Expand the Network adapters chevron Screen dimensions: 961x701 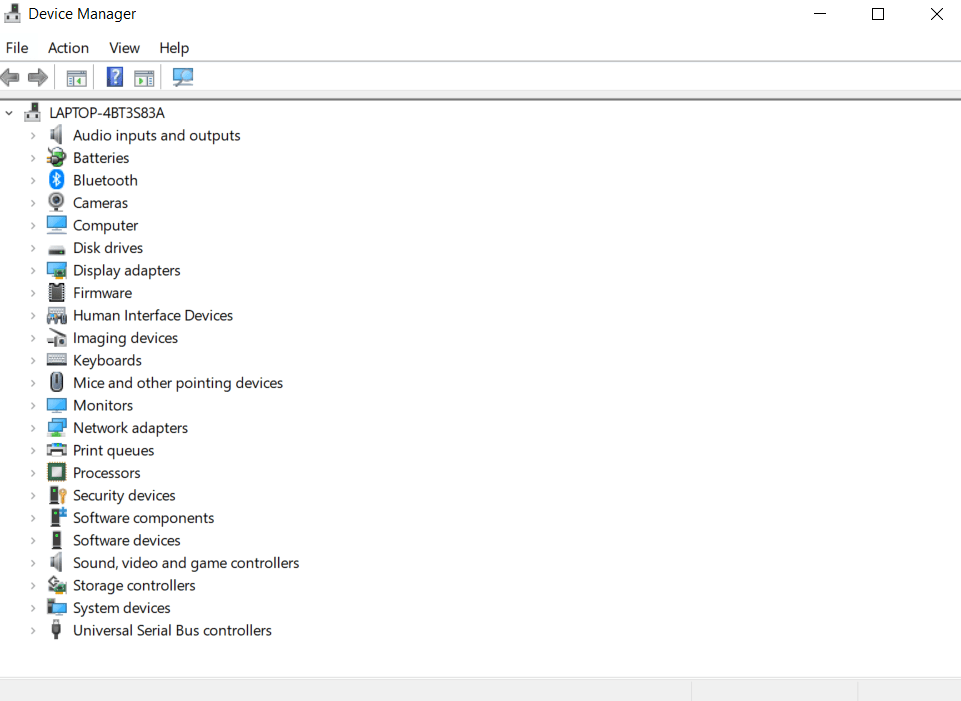(33, 428)
